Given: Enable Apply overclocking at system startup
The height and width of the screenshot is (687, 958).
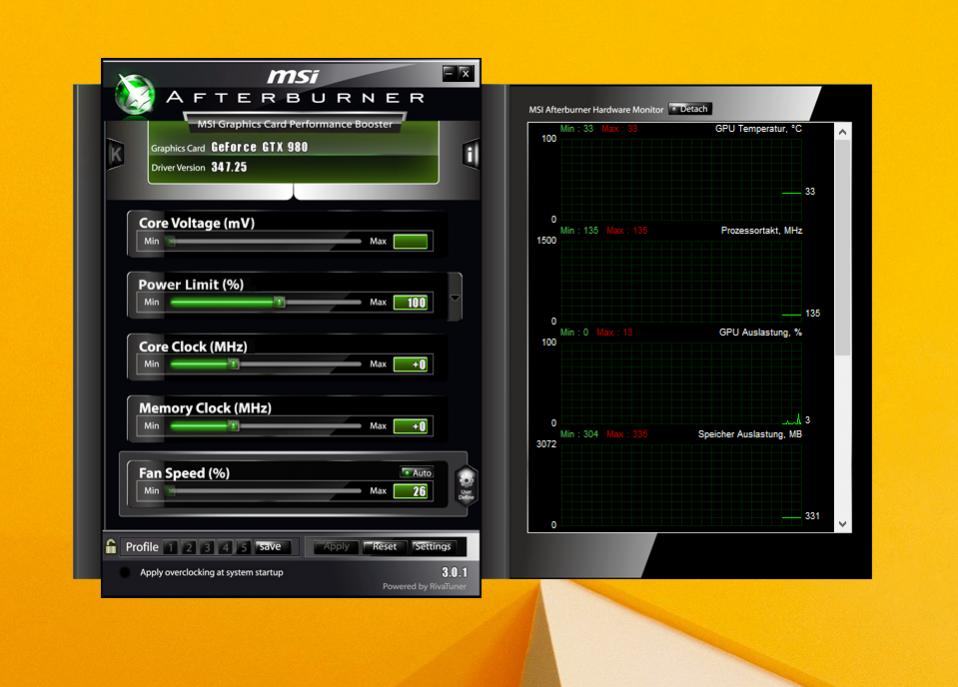Looking at the screenshot, I should [x=125, y=573].
